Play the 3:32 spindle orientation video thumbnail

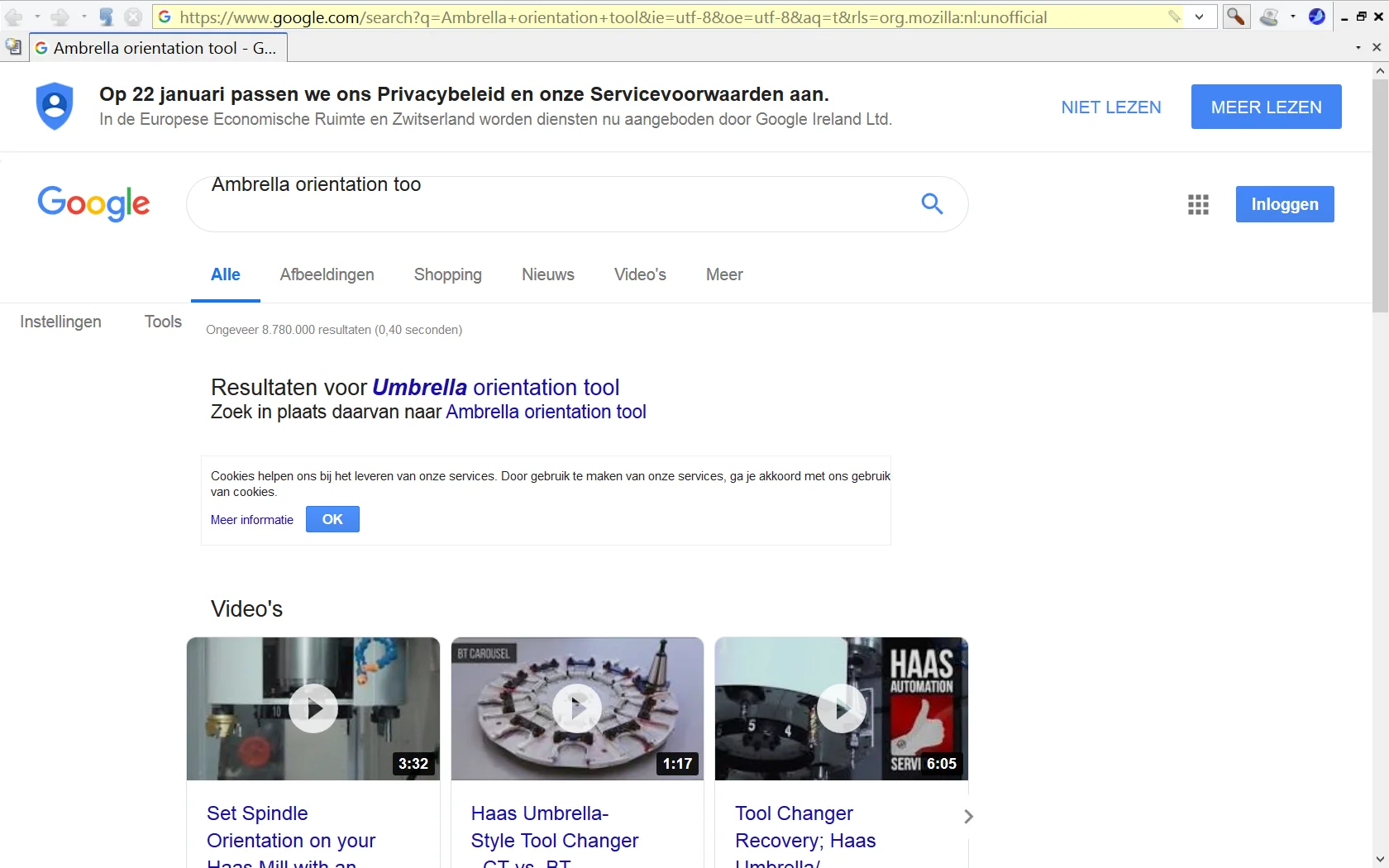click(x=313, y=708)
